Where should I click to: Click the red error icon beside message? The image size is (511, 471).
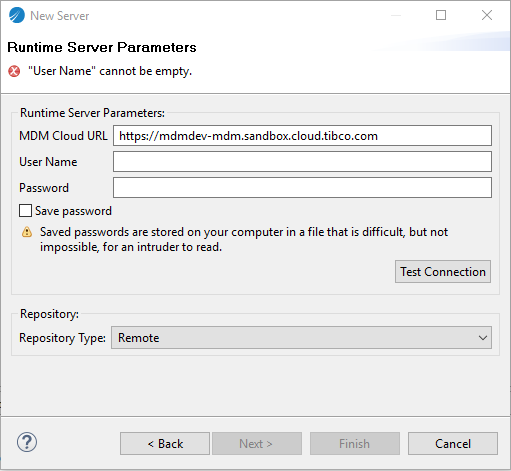[x=14, y=71]
